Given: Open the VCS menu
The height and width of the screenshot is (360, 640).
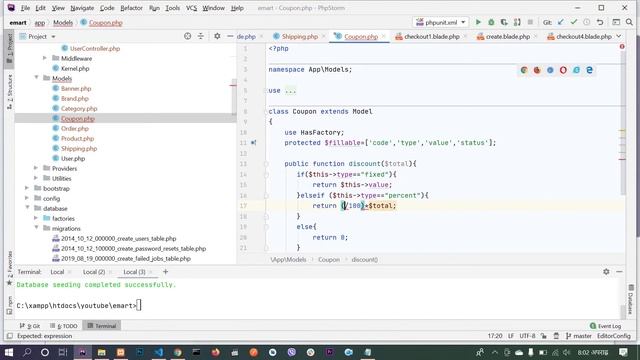Looking at the screenshot, I should pyautogui.click(x=191, y=8).
